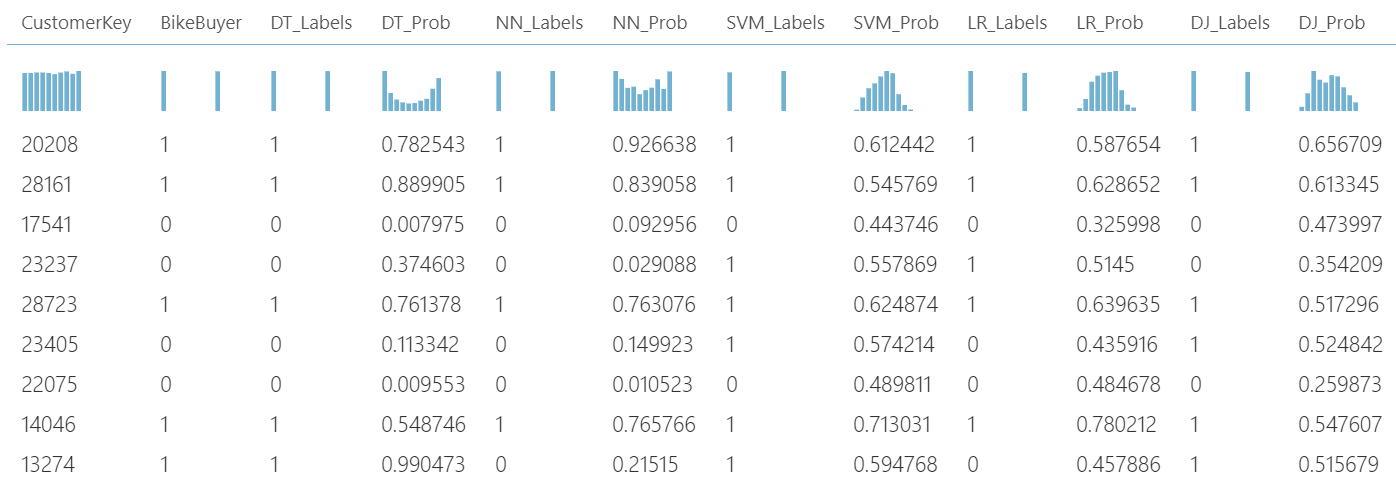Image resolution: width=1396 pixels, height=481 pixels.
Task: Select DJ_Prob value 0.259873
Action: pyautogui.click(x=1340, y=385)
